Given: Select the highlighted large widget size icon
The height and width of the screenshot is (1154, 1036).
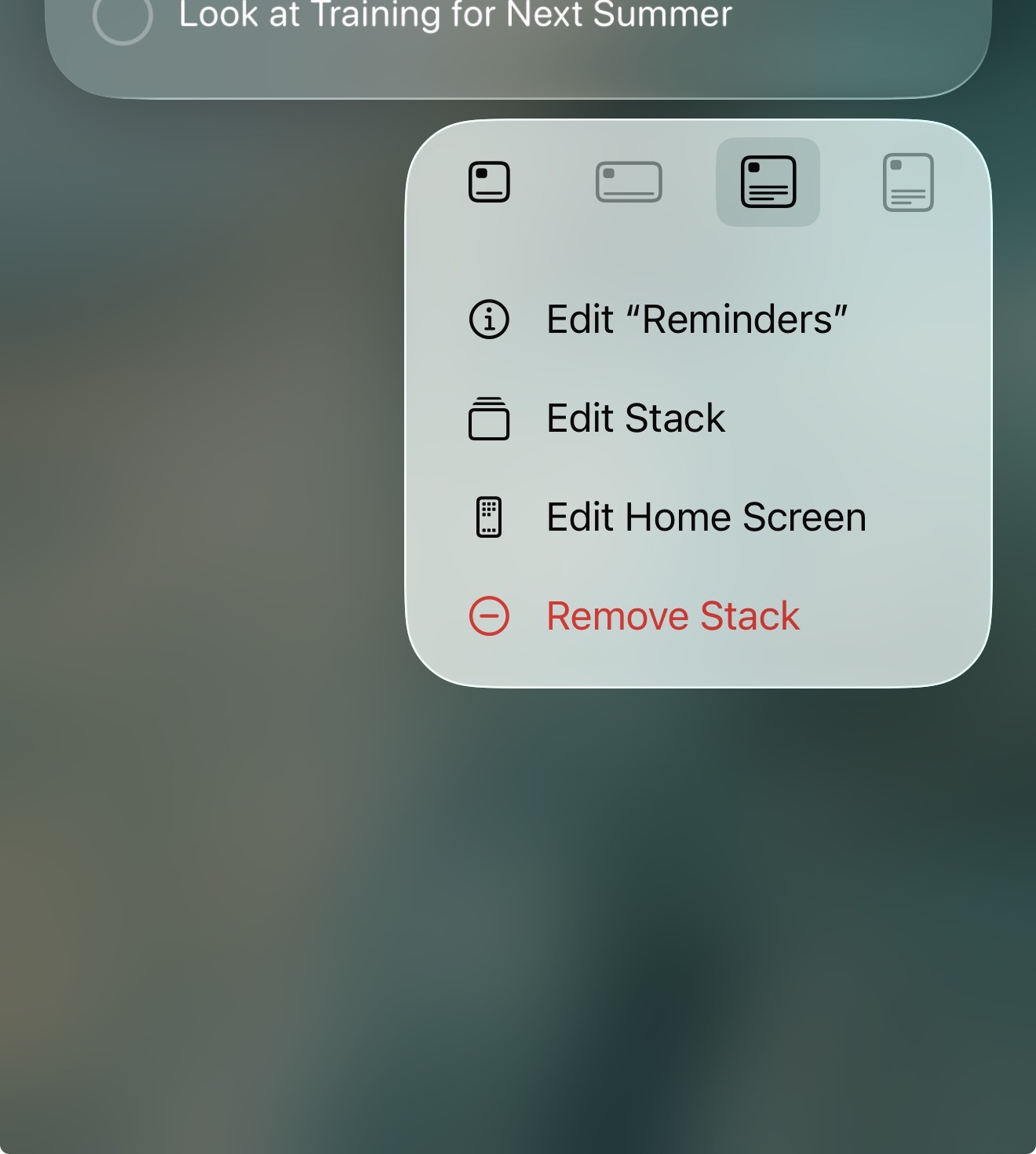Looking at the screenshot, I should [768, 182].
